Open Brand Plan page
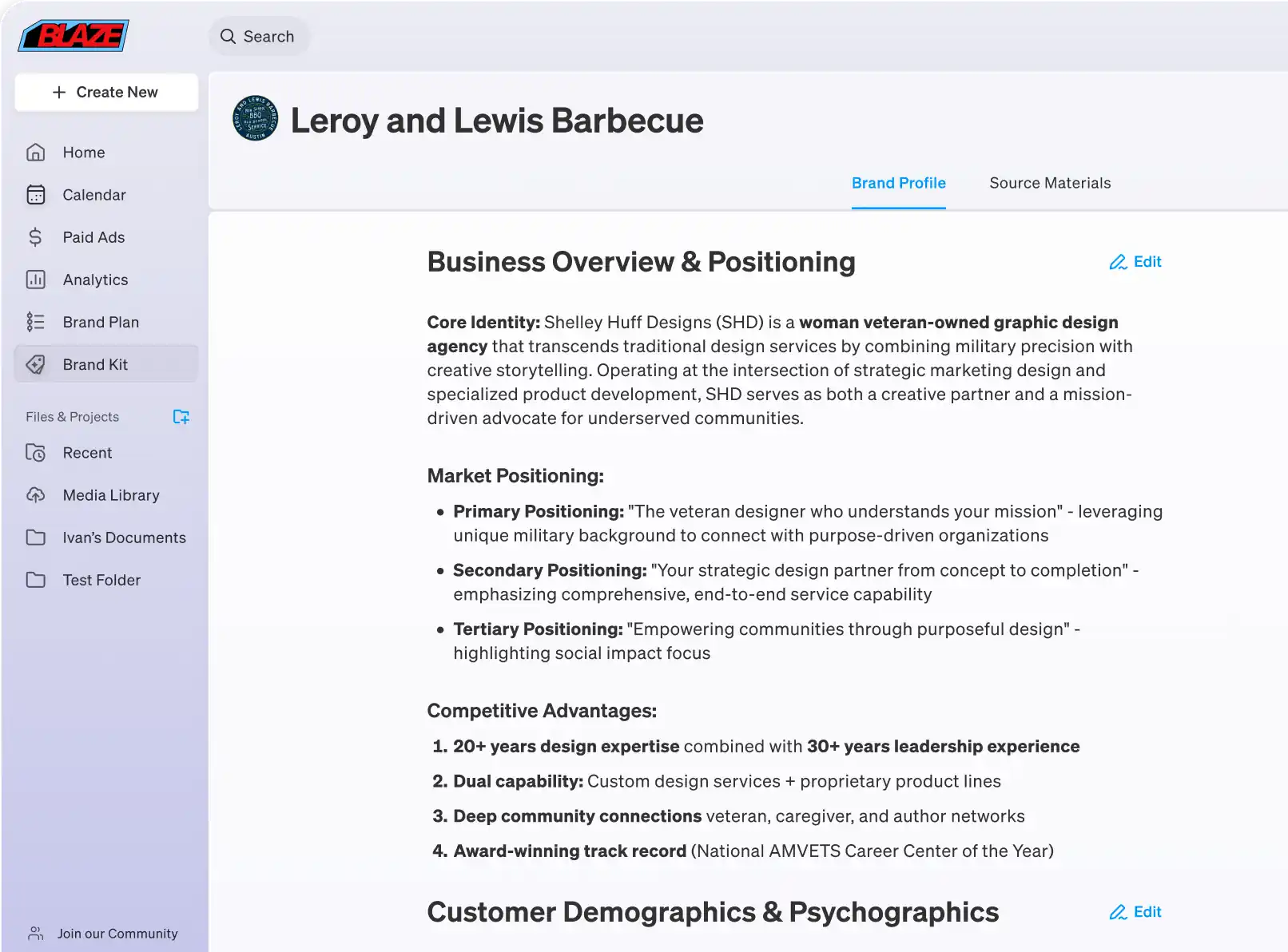This screenshot has height=952, width=1288. (106, 322)
